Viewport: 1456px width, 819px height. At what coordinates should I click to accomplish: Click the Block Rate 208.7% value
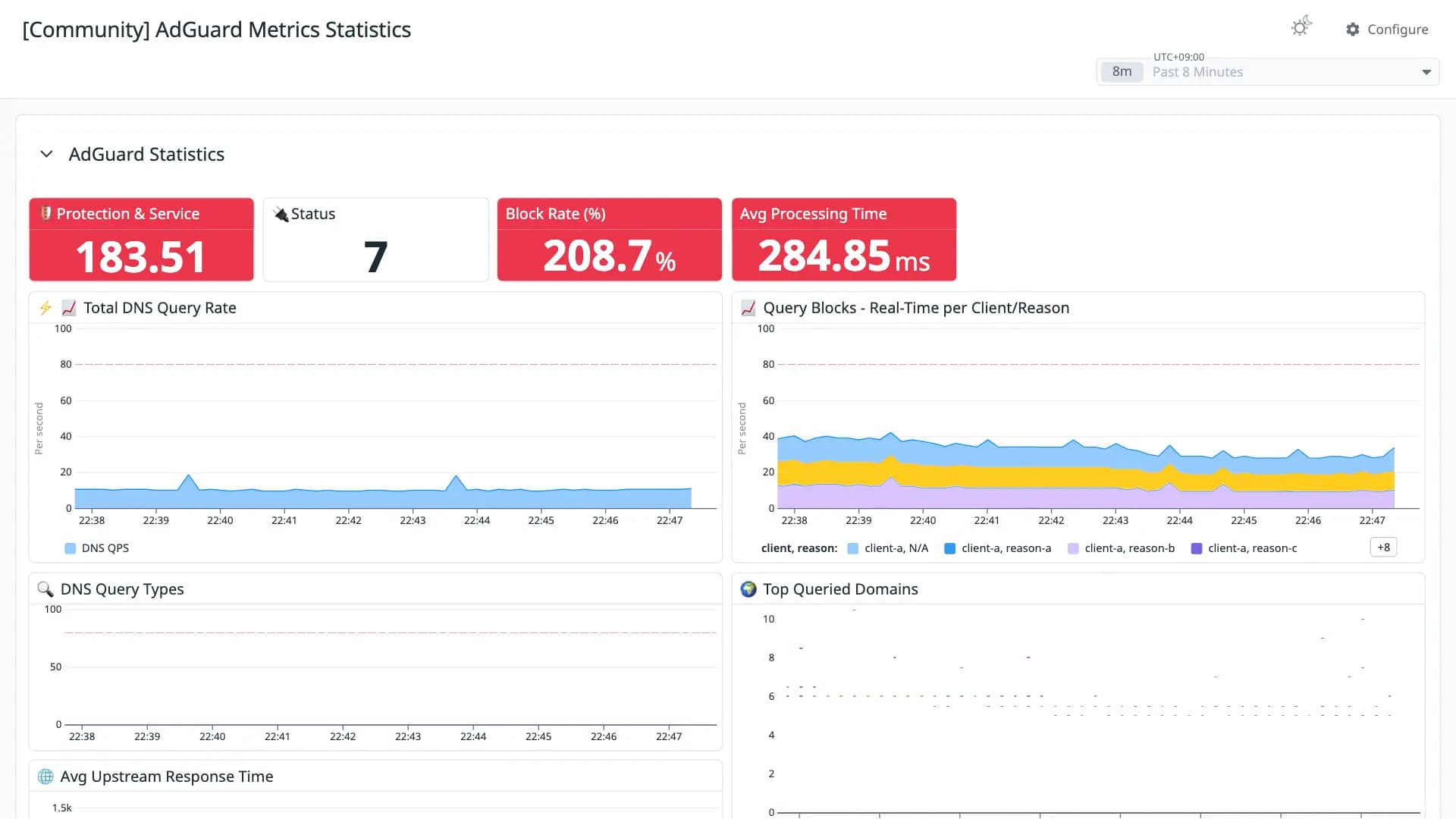coord(610,256)
